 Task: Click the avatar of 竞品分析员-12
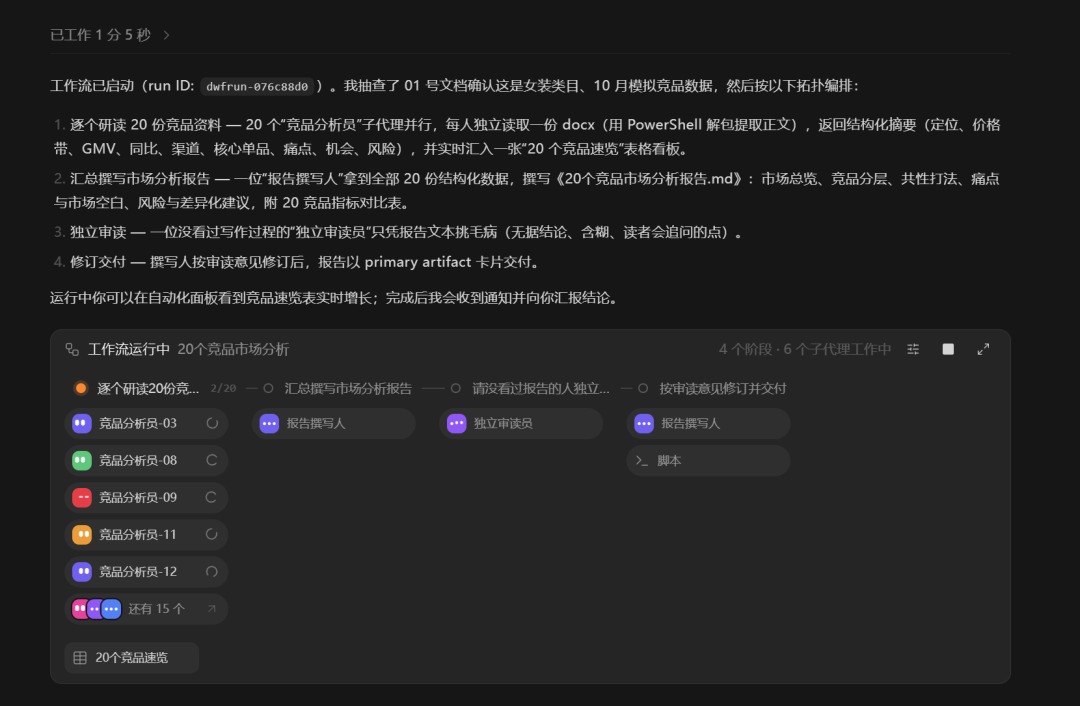tap(82, 572)
